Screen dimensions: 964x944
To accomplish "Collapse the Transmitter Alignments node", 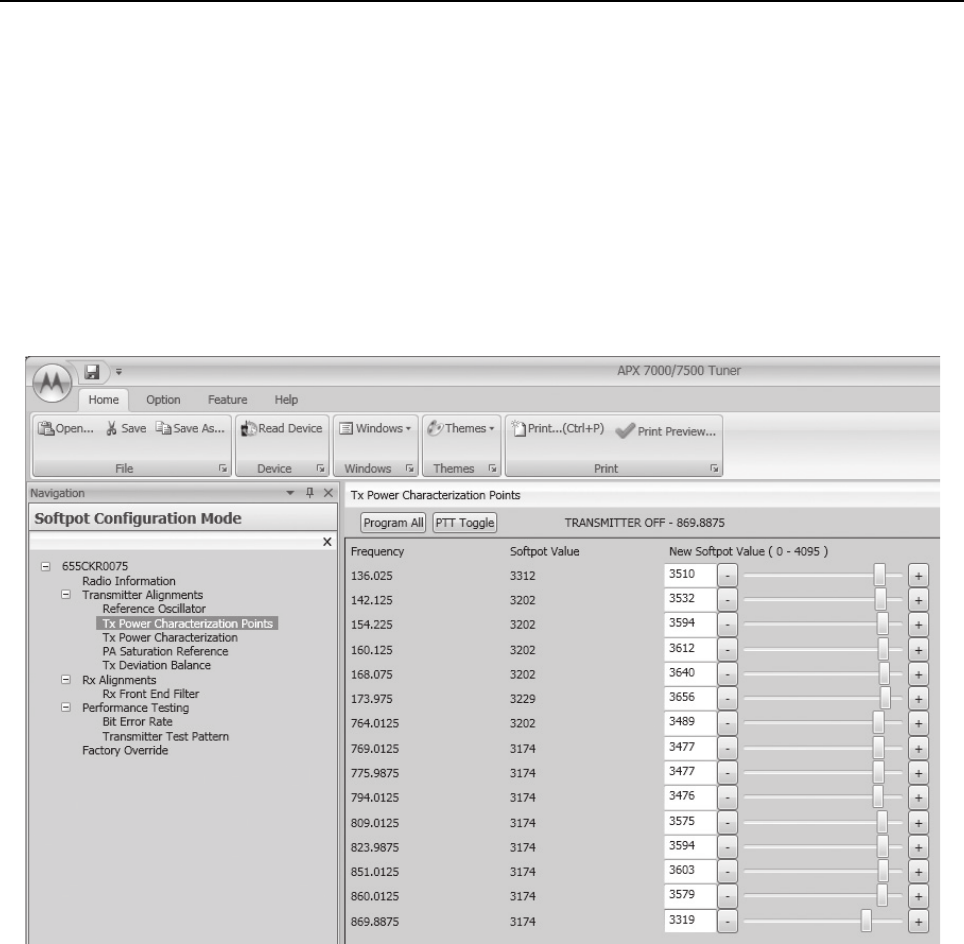I will point(66,595).
